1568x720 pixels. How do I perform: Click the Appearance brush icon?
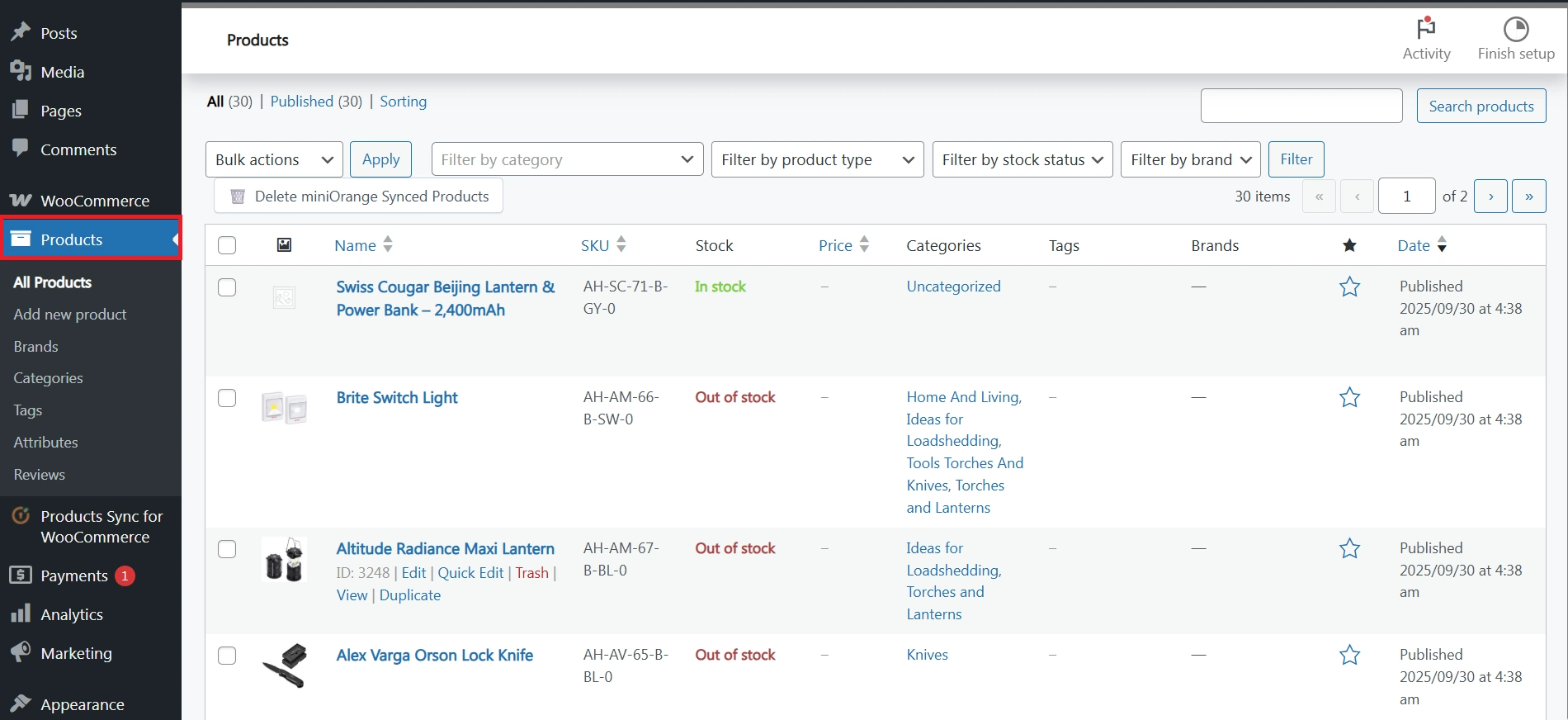[x=21, y=703]
